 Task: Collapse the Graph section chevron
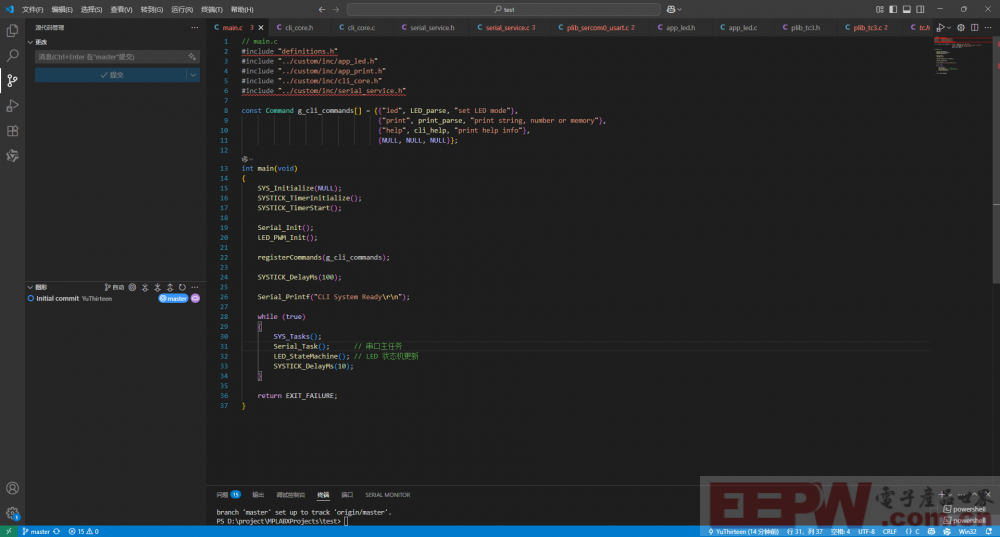click(x=30, y=288)
